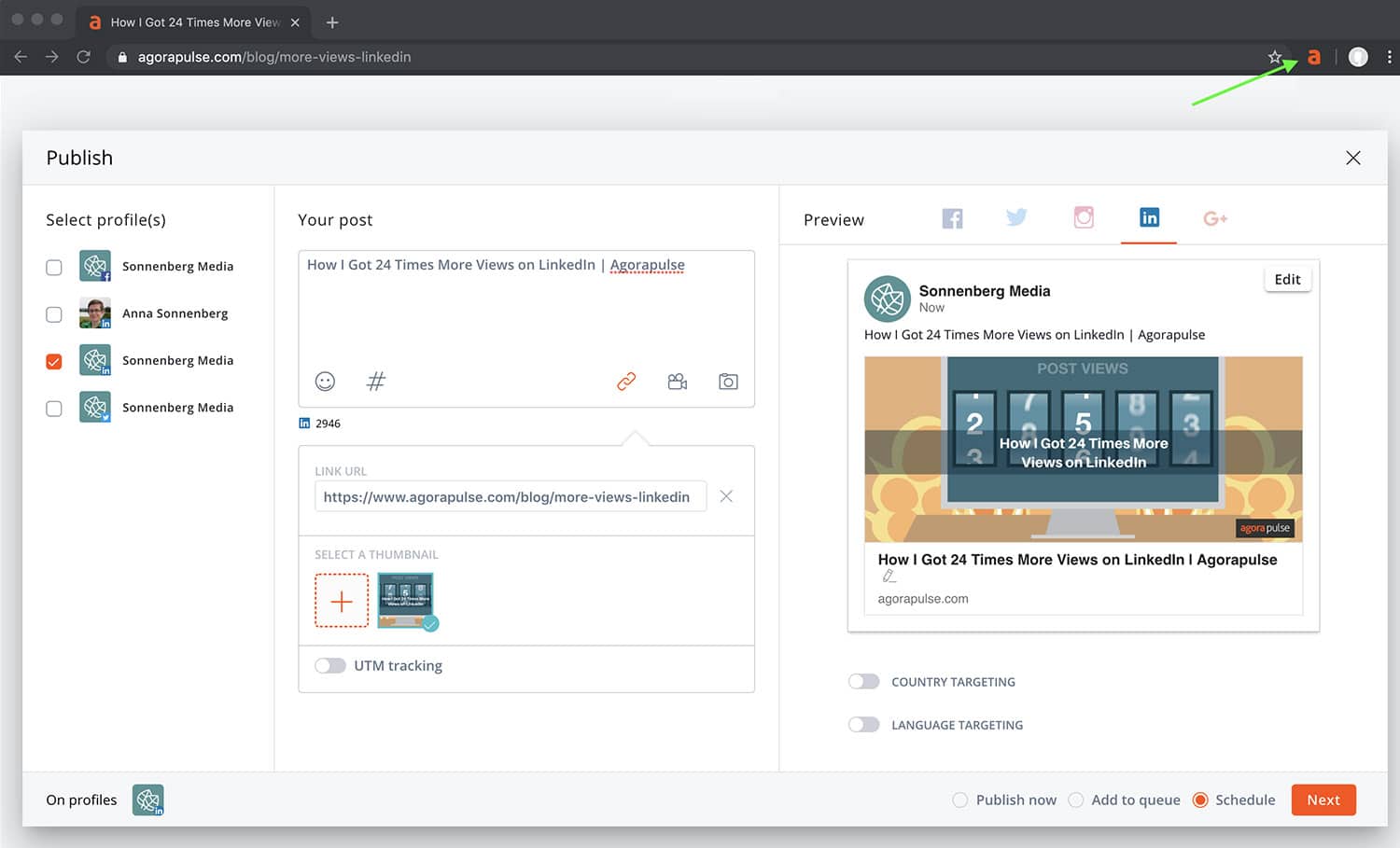This screenshot has width=1400, height=848.
Task: Click the Anna Sonnenberg profile photo
Action: pyautogui.click(x=95, y=313)
